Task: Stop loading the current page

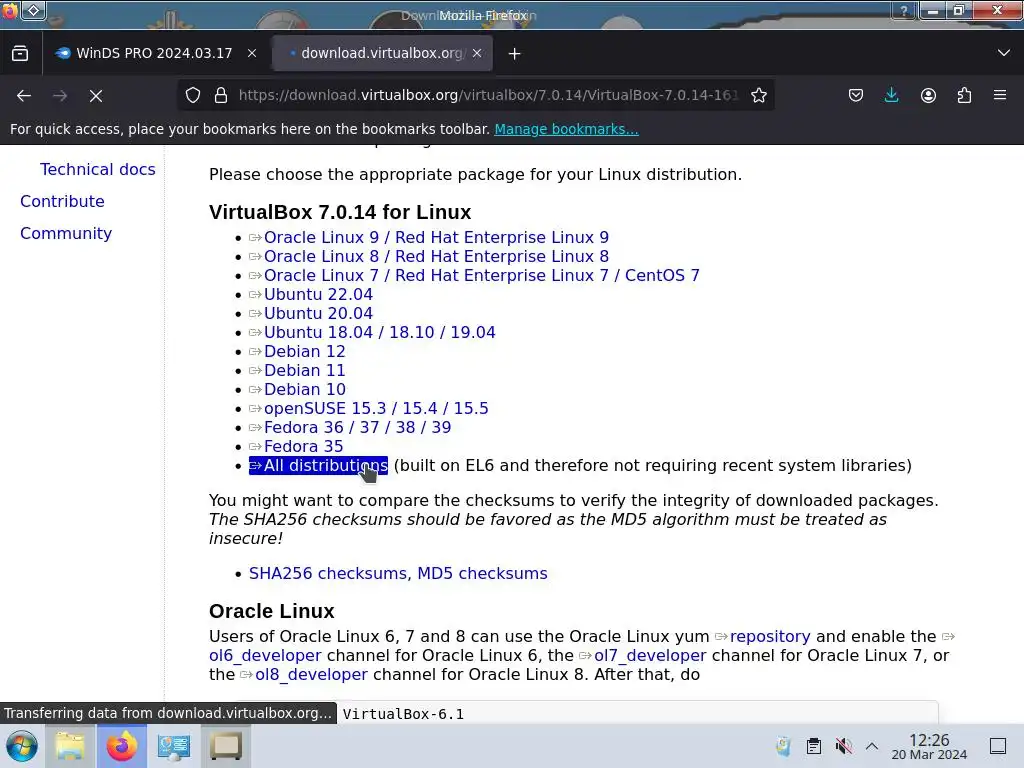Action: pos(96,96)
